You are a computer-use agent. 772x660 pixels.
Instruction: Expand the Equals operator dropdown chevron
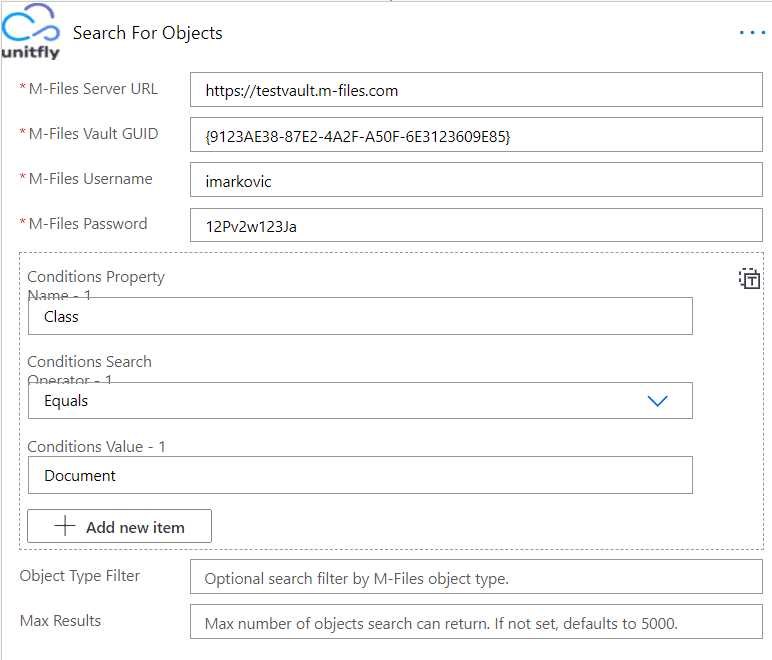pyautogui.click(x=657, y=401)
